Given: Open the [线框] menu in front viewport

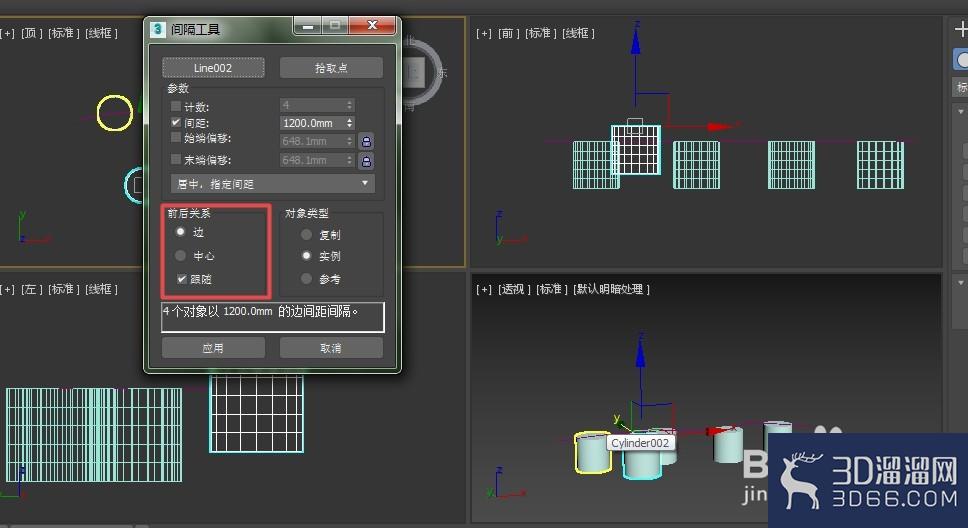Looking at the screenshot, I should point(578,33).
